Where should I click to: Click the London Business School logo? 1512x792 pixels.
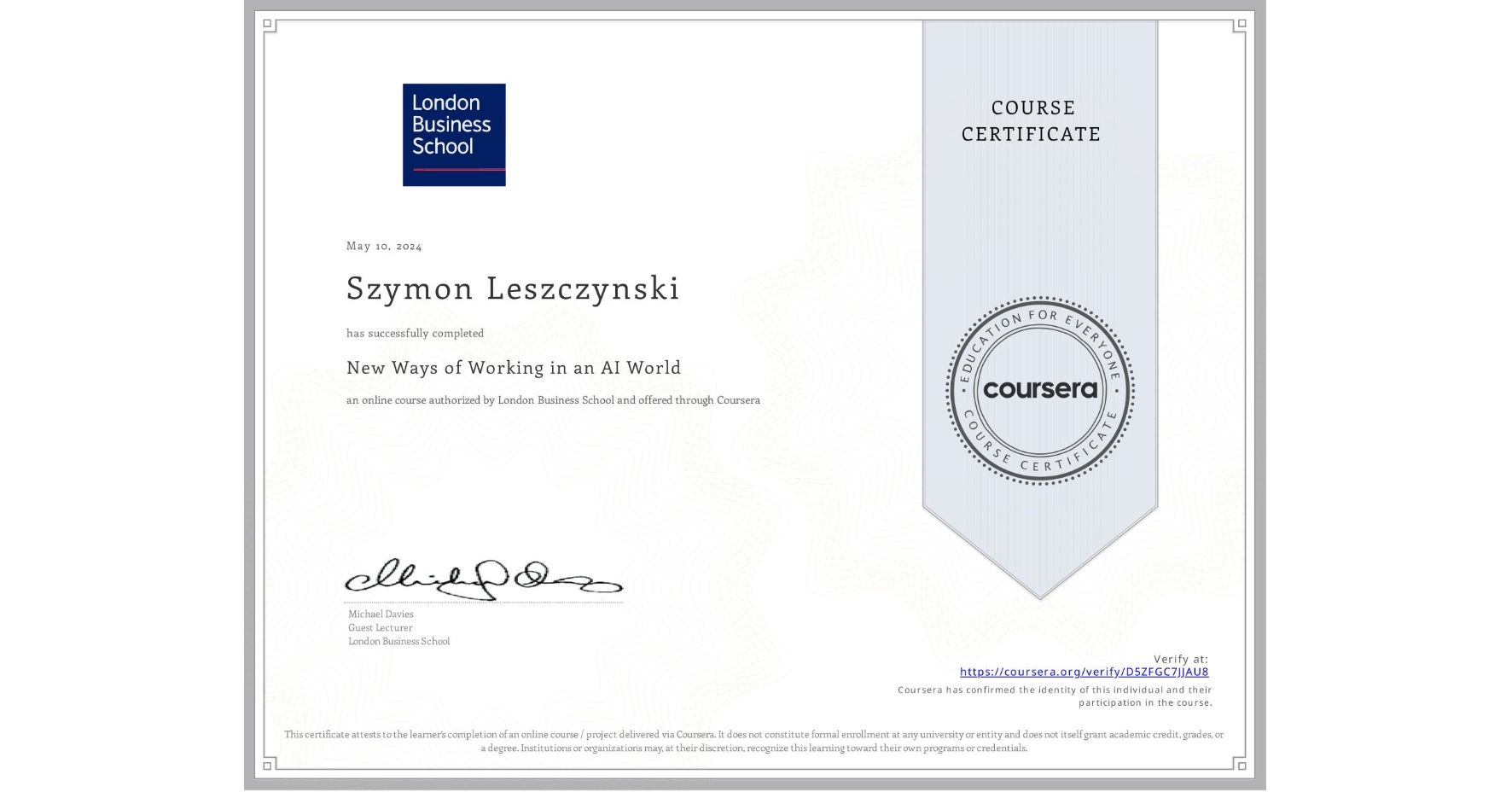click(x=454, y=135)
